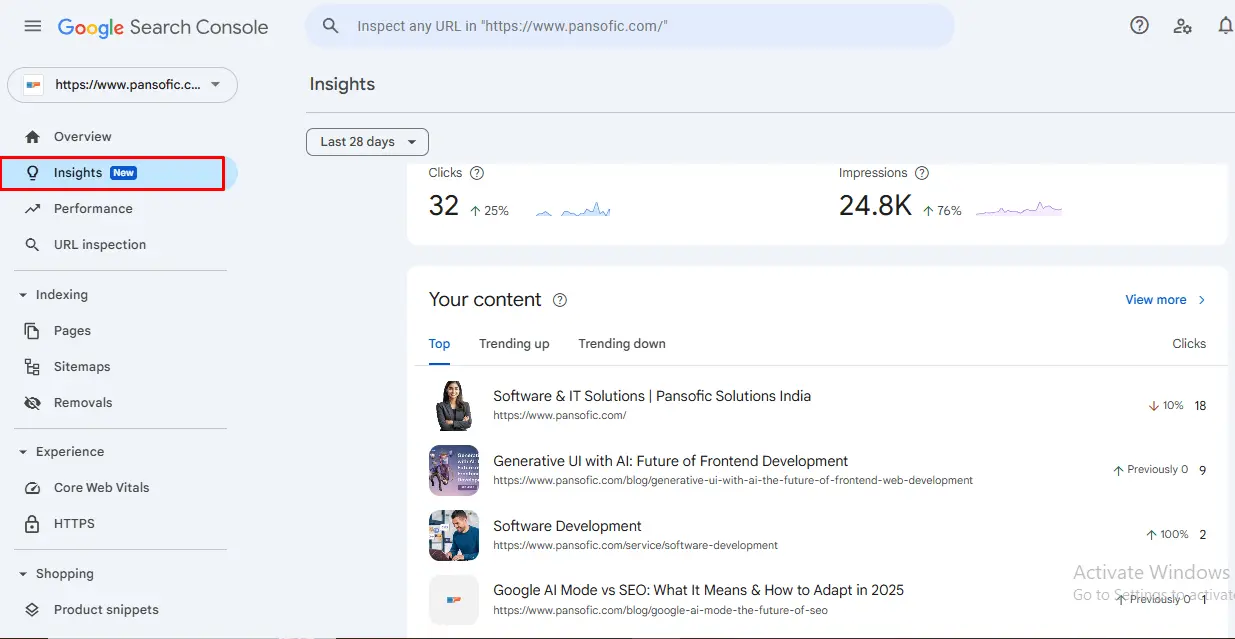1235x639 pixels.
Task: Click the 100% increase indicator
Action: click(x=1166, y=535)
